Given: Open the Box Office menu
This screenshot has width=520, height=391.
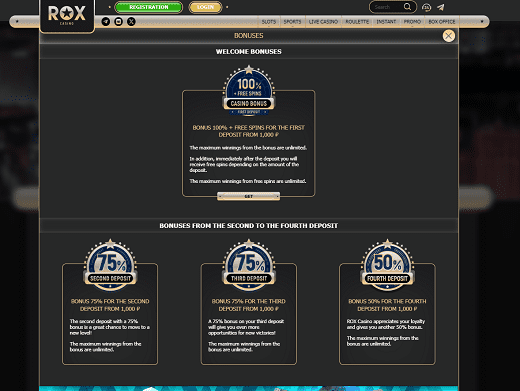Looking at the screenshot, I should pos(442,22).
